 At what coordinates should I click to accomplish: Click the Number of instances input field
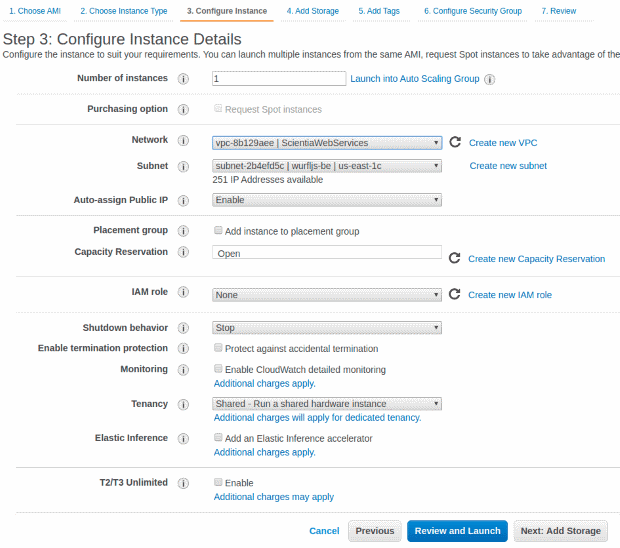pos(279,78)
